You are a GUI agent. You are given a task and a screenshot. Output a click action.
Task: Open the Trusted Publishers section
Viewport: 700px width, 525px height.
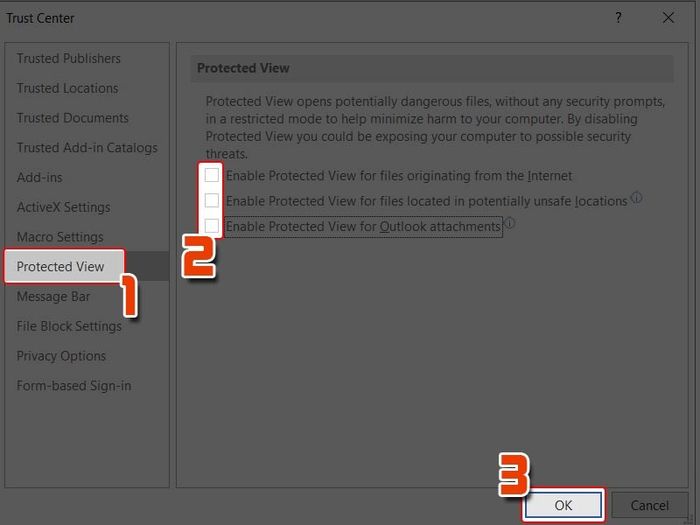[x=69, y=58]
